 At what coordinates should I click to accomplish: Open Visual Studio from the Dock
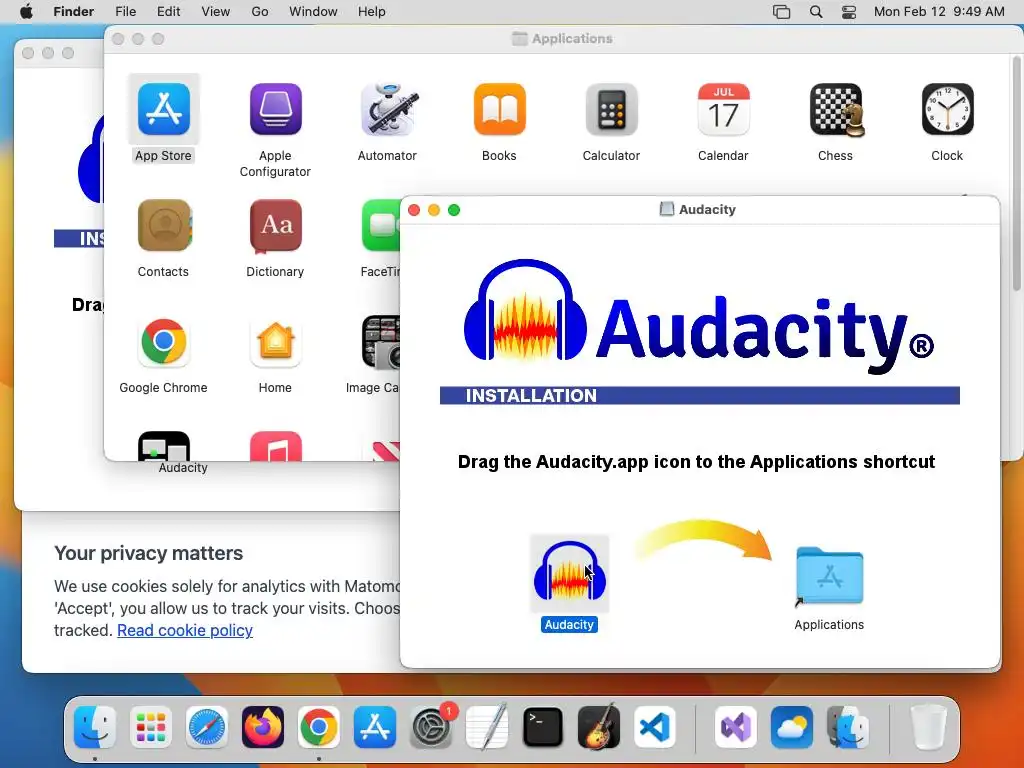click(x=736, y=727)
